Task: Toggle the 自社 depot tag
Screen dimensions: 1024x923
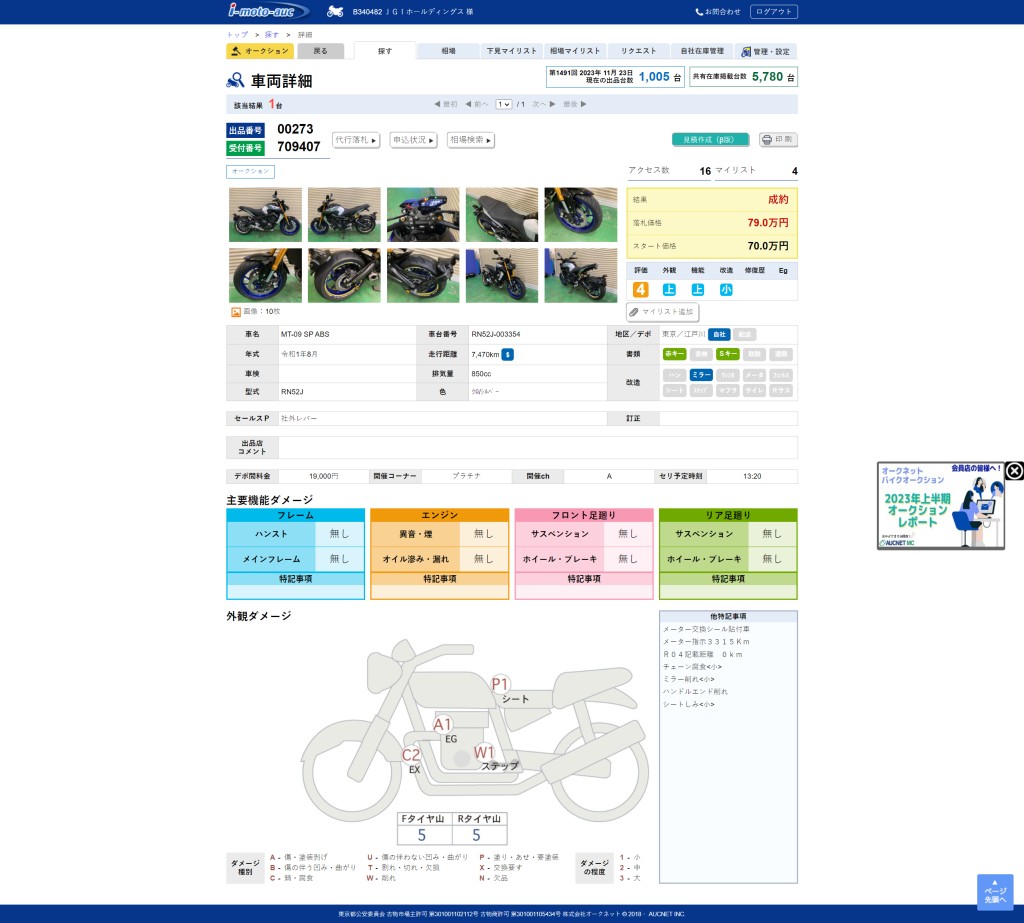Action: click(719, 334)
